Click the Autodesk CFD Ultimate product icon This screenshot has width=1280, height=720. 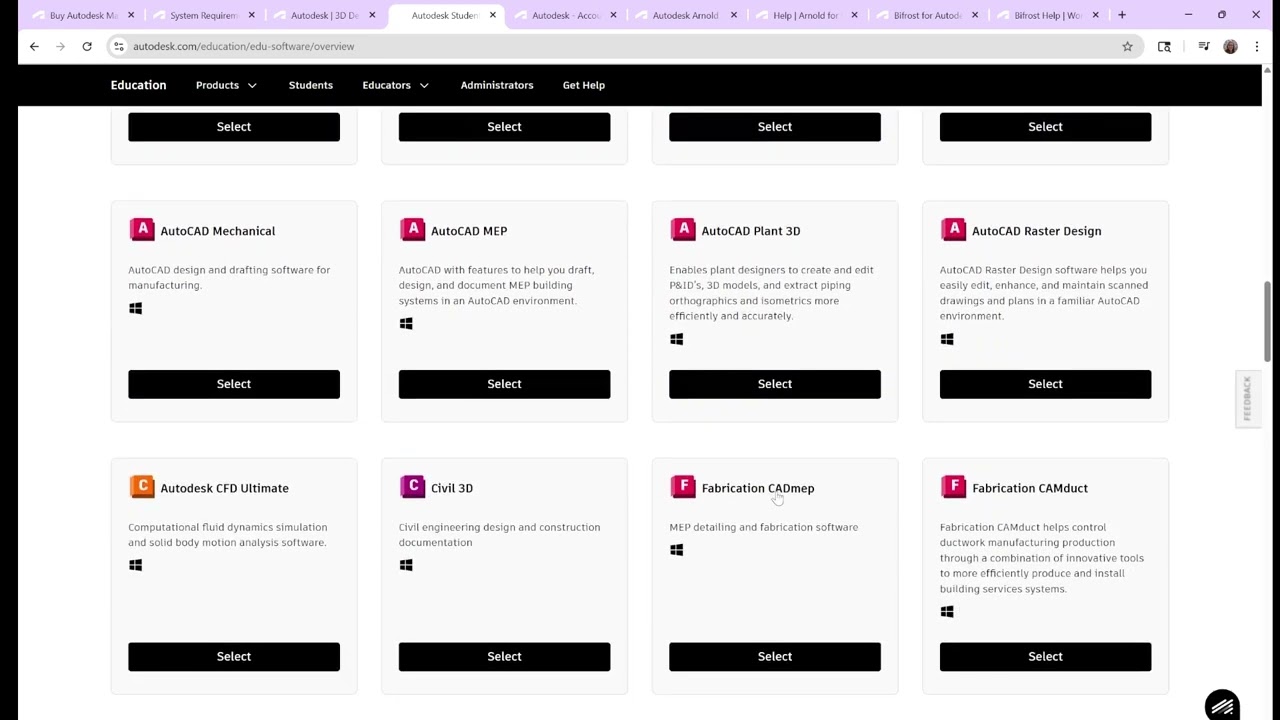142,487
